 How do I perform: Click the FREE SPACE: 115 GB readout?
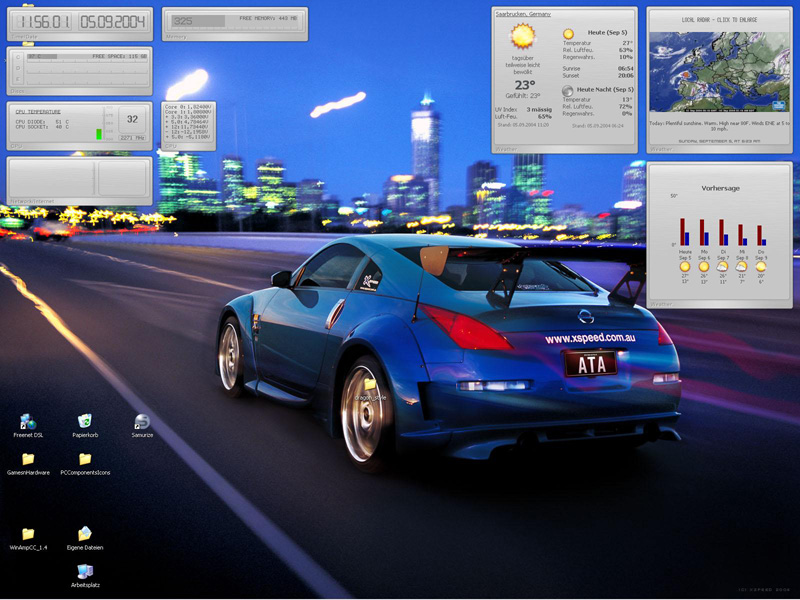tap(120, 57)
